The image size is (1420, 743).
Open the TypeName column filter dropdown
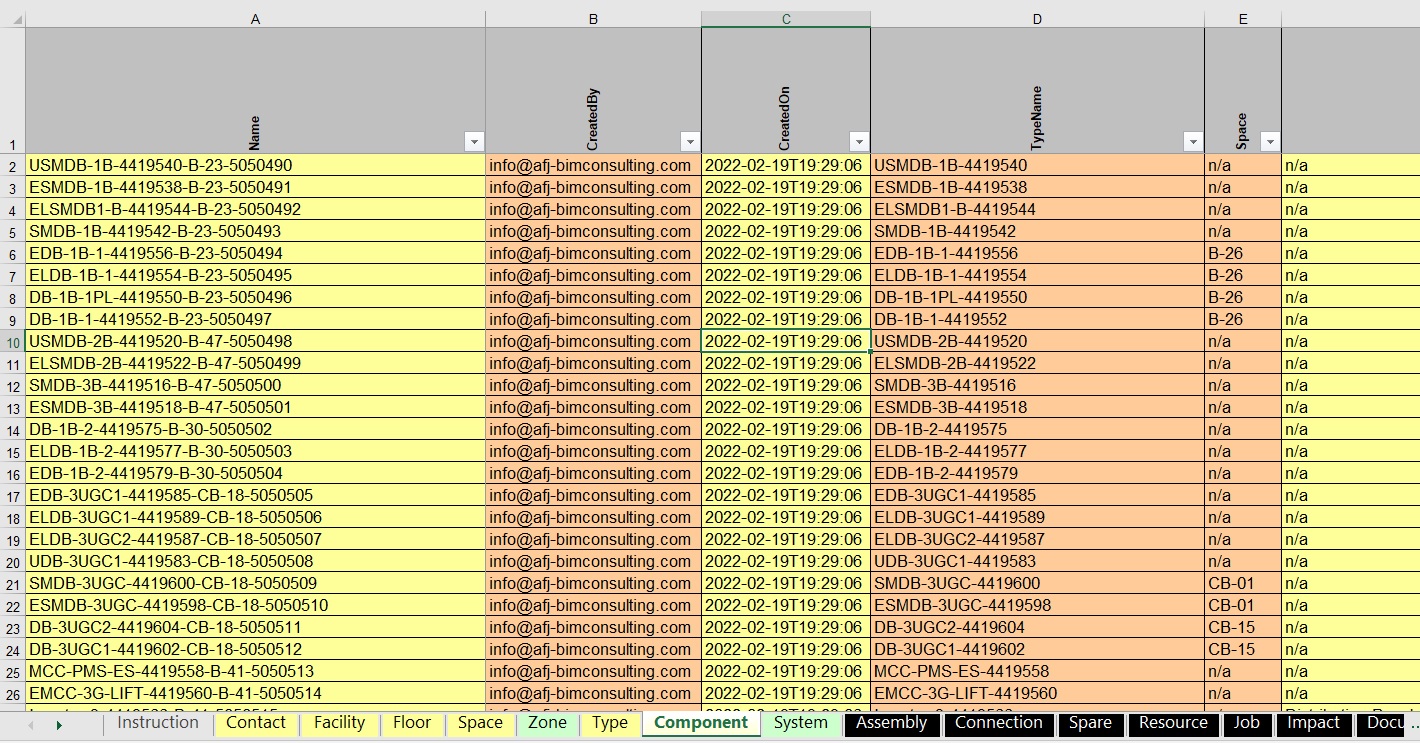[1192, 142]
